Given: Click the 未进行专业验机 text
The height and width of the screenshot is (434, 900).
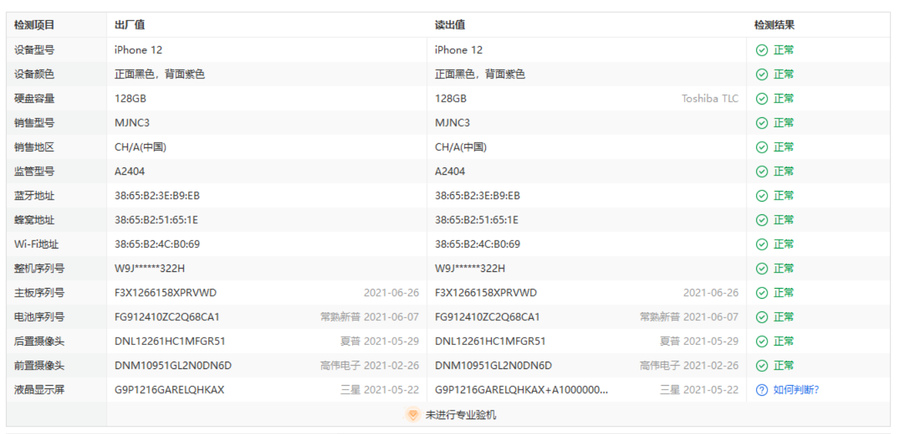Looking at the screenshot, I should pyautogui.click(x=460, y=415).
